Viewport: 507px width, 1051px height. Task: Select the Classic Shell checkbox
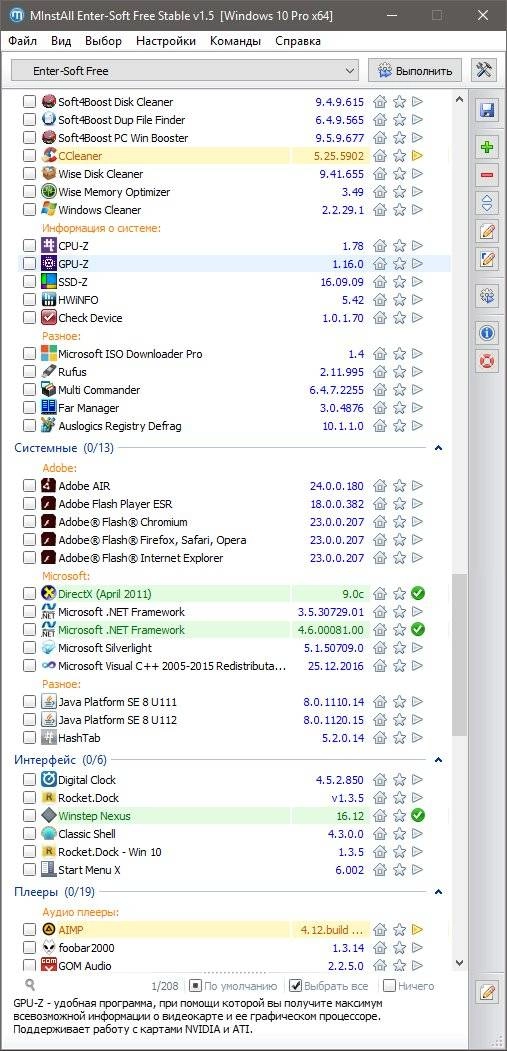tap(29, 834)
